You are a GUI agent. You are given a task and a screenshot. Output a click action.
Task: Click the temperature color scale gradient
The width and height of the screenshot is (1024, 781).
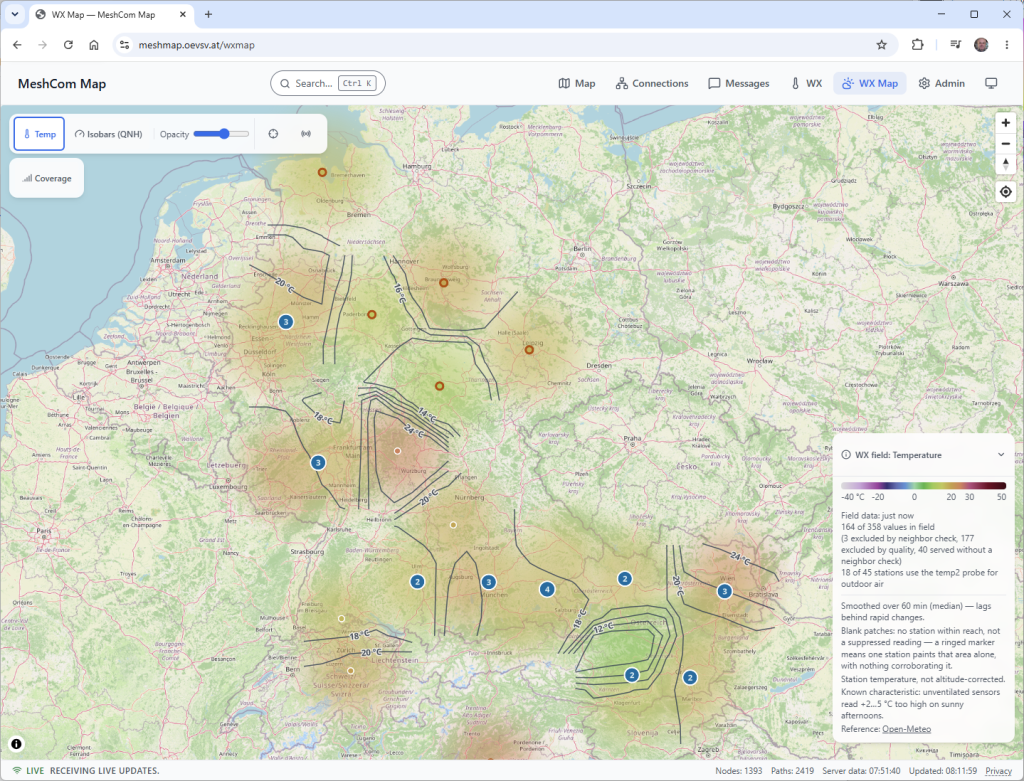tap(923, 486)
